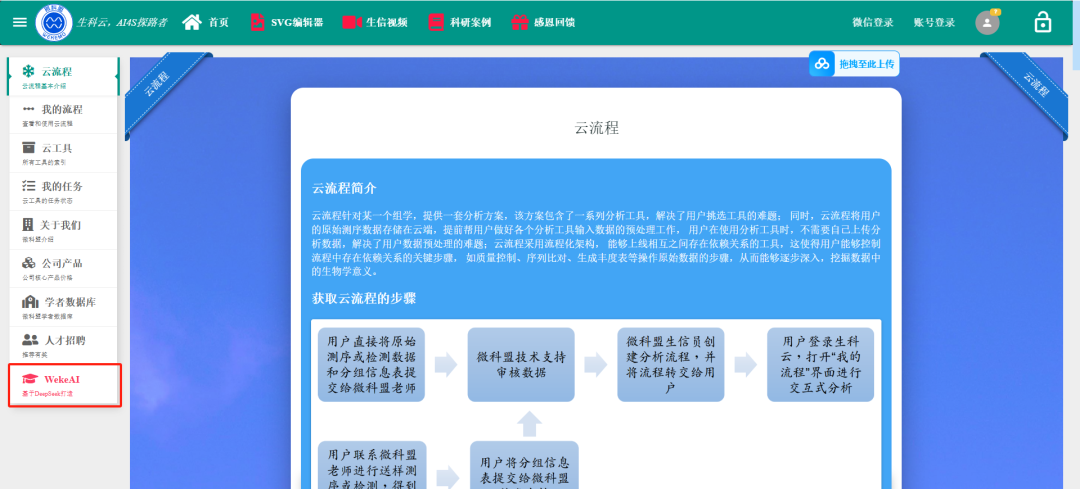Click the 用户将分组信息表提交 flow box
The height and width of the screenshot is (489, 1080).
[525, 465]
